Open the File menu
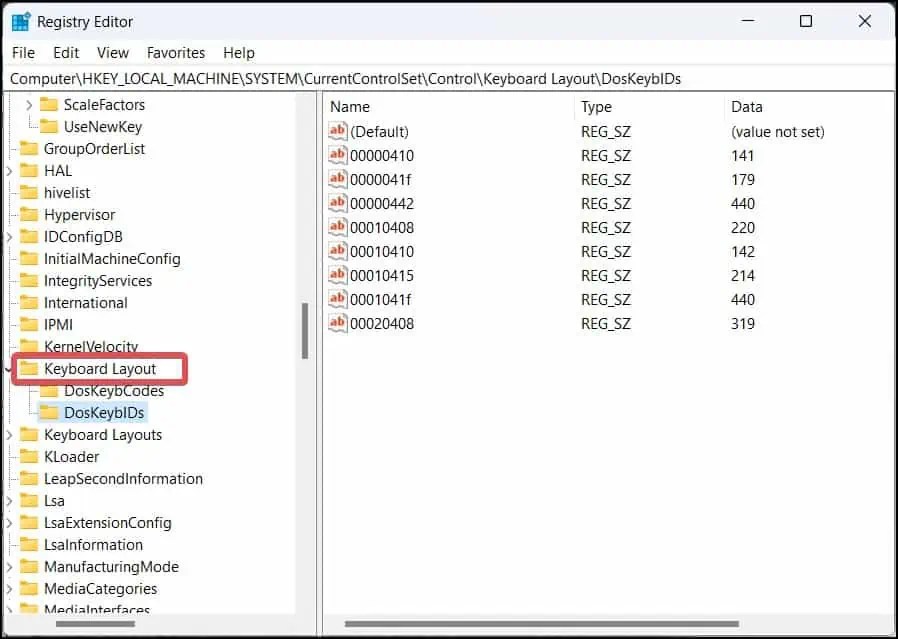The height and width of the screenshot is (639, 898). (x=22, y=52)
